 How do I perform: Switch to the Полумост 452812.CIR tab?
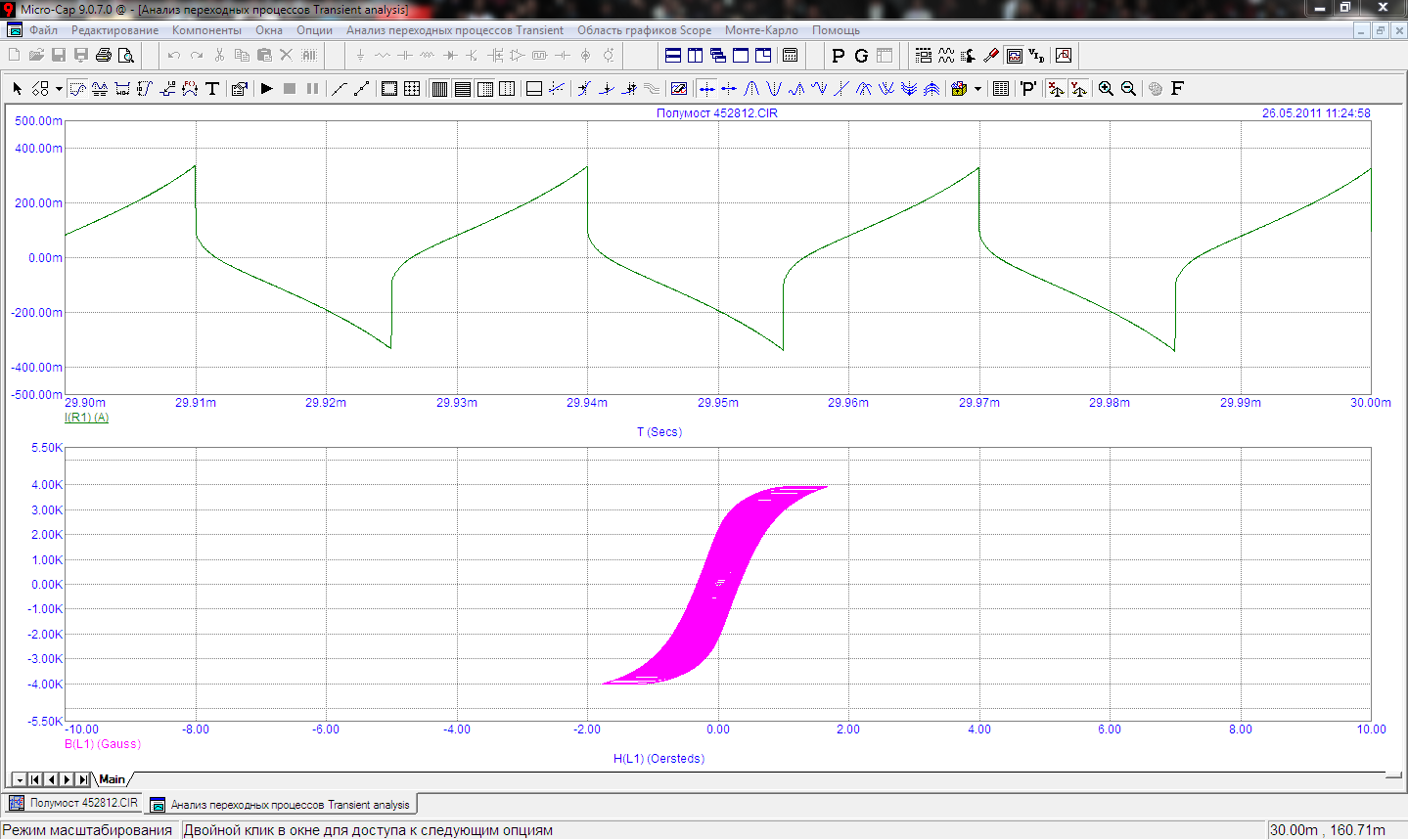point(74,804)
